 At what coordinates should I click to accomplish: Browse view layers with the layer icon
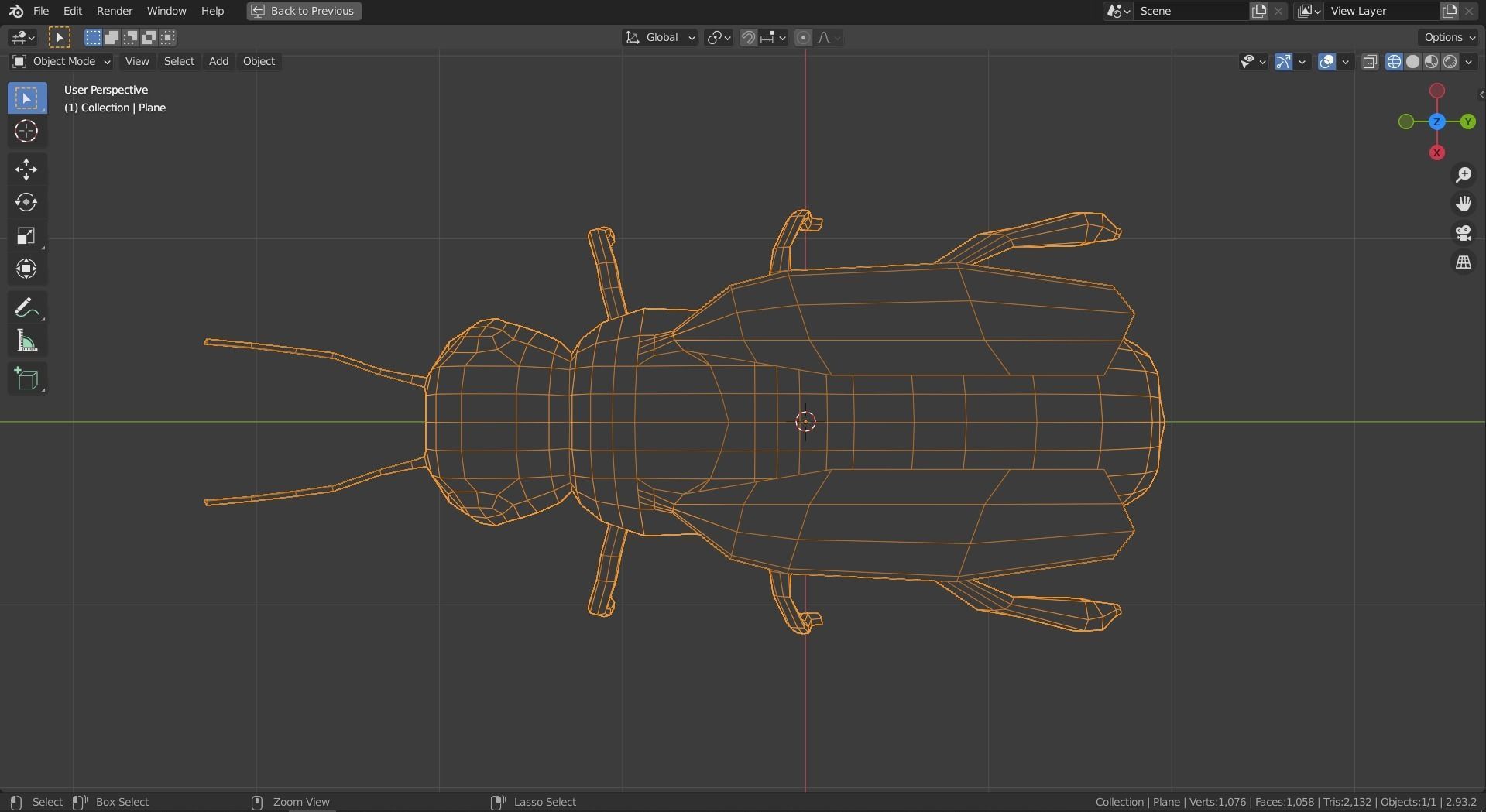click(x=1309, y=11)
